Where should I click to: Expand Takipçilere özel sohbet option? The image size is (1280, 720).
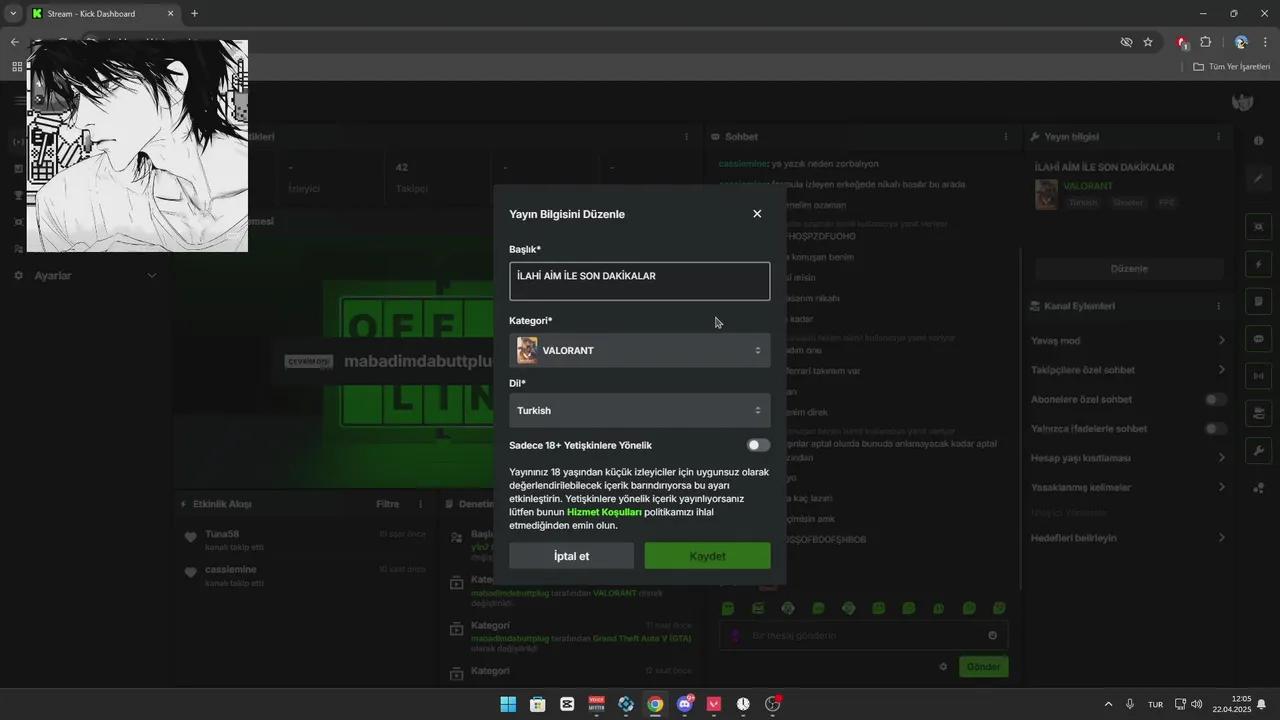(1128, 370)
